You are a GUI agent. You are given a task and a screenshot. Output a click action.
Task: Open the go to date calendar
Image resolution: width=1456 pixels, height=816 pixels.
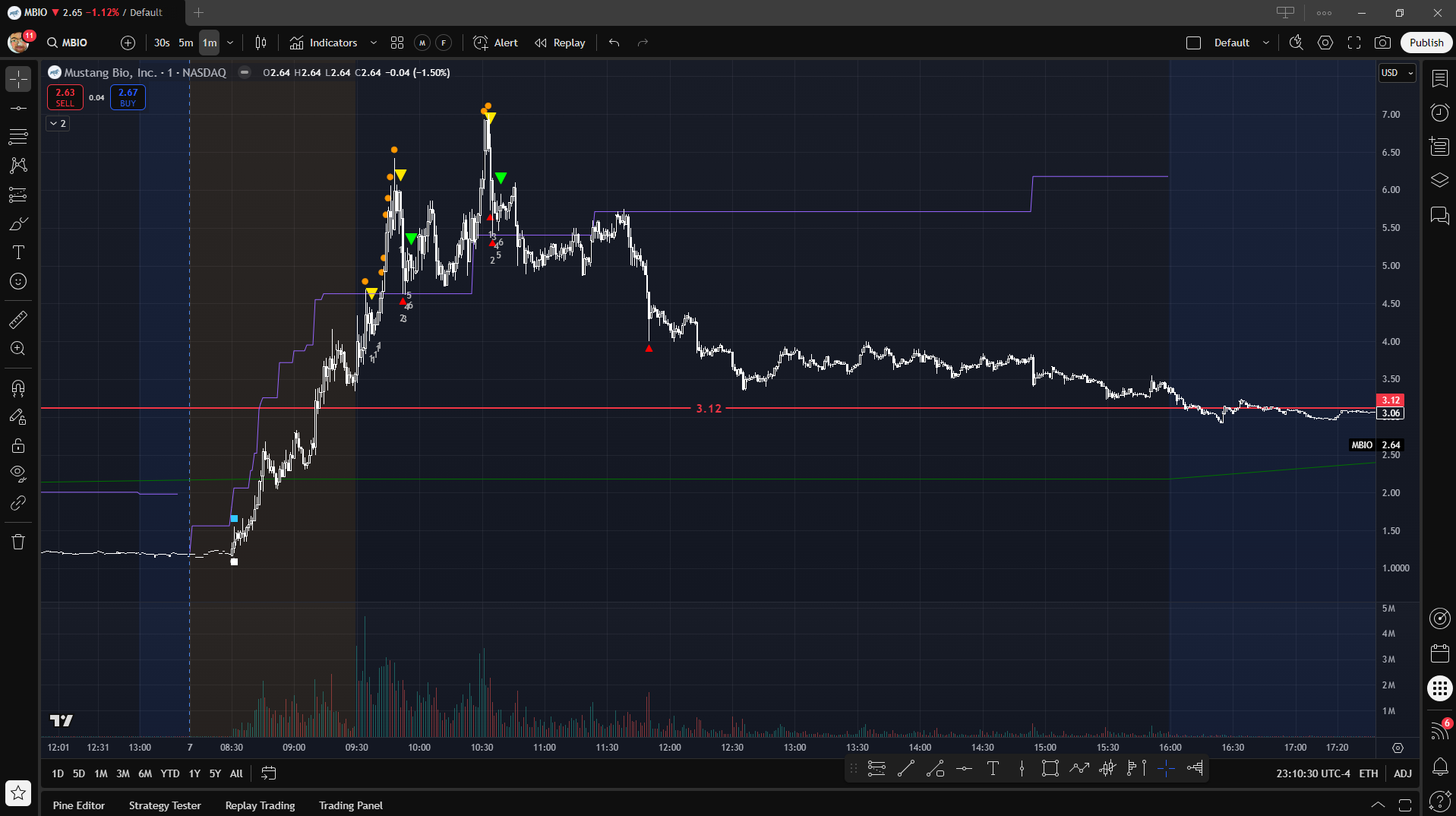(268, 773)
